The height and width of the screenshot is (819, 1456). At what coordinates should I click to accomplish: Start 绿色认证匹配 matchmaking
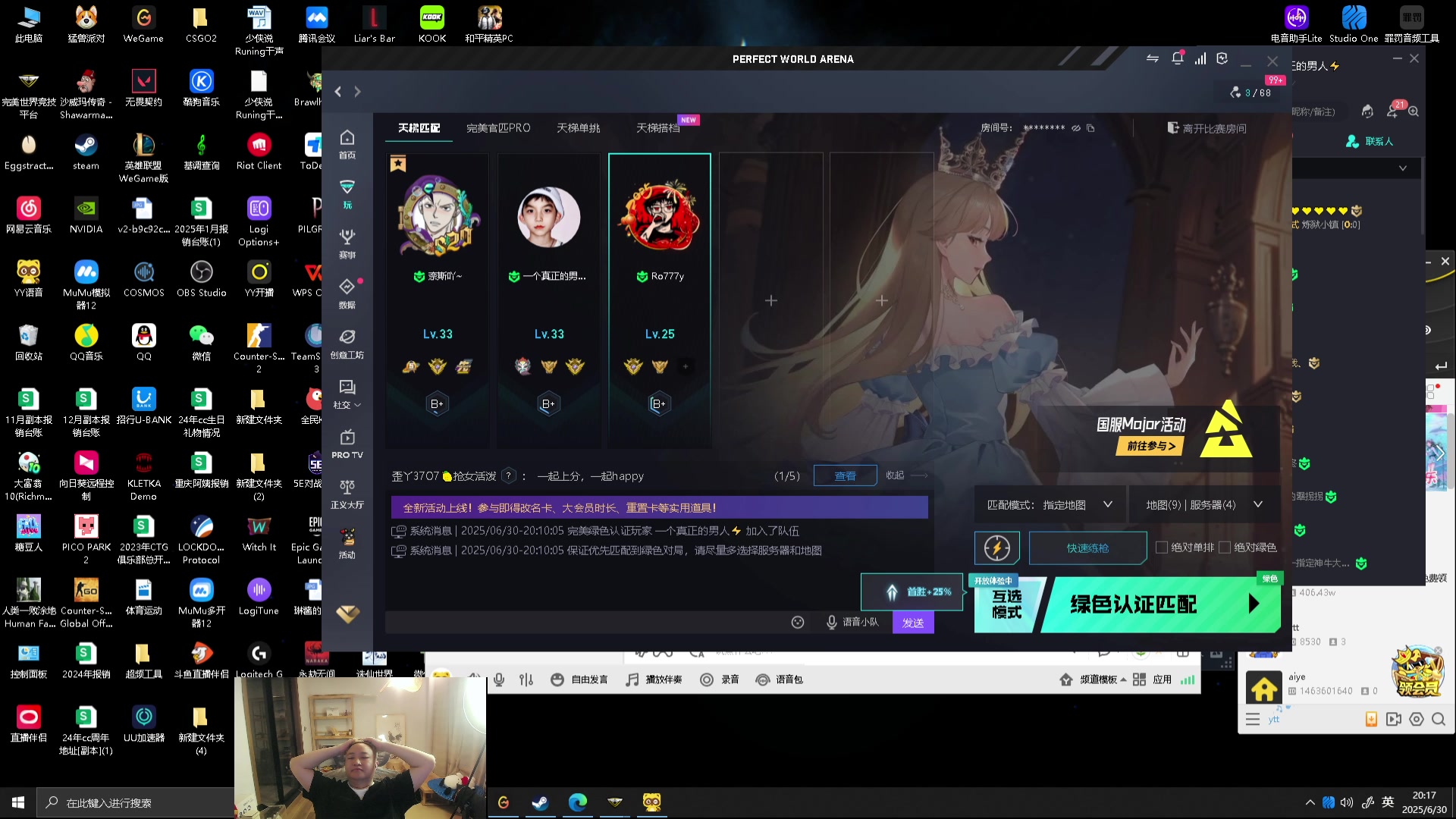[1162, 604]
